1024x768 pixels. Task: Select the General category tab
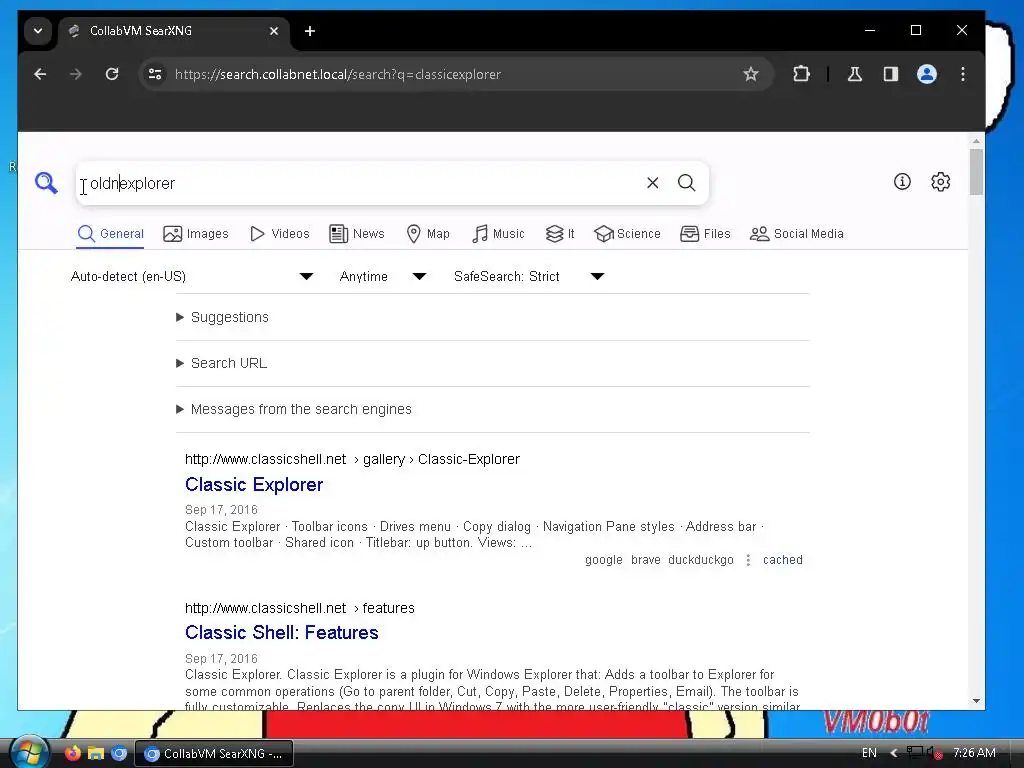tap(110, 234)
